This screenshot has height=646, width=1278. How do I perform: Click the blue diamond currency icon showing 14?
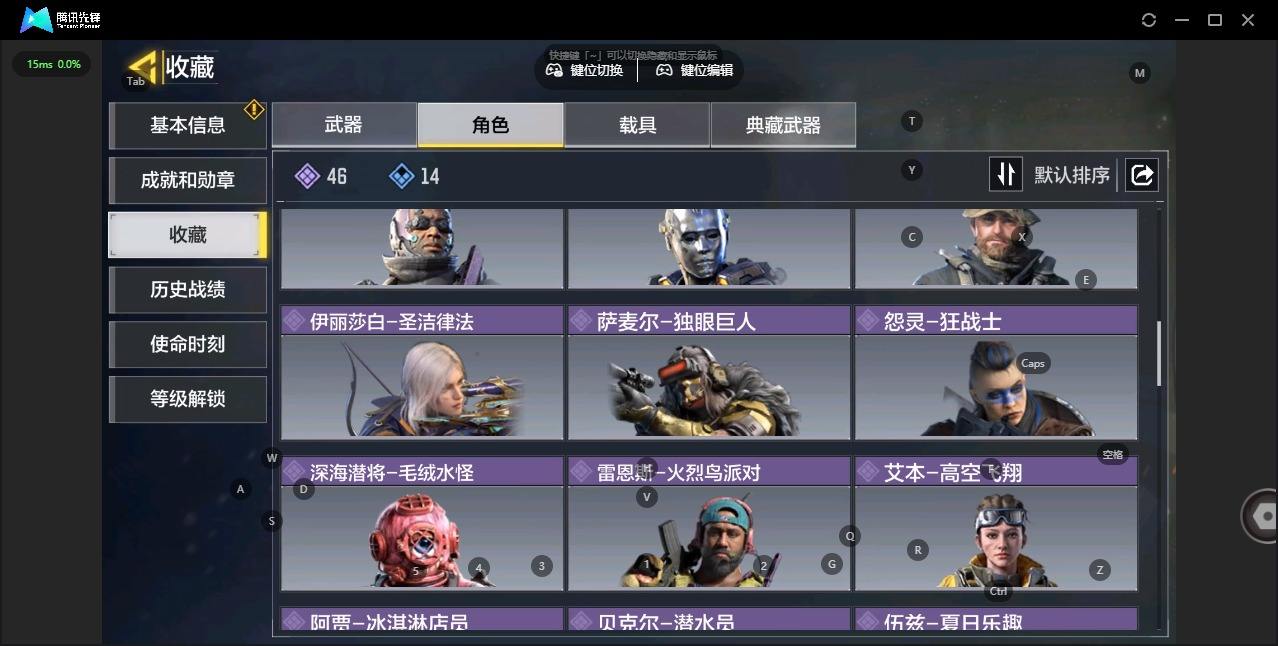tap(401, 176)
